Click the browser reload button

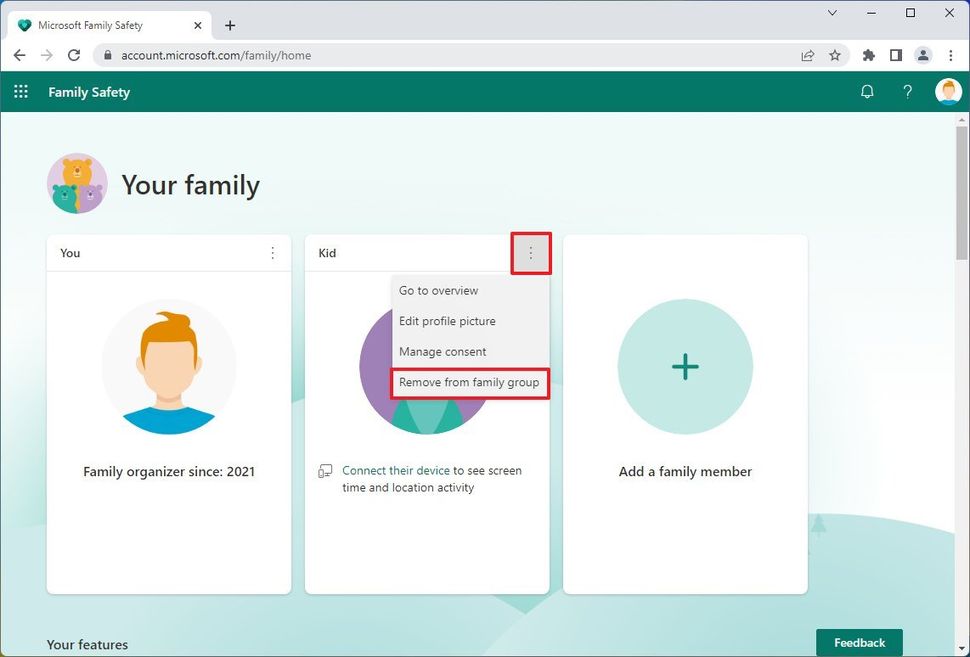74,55
